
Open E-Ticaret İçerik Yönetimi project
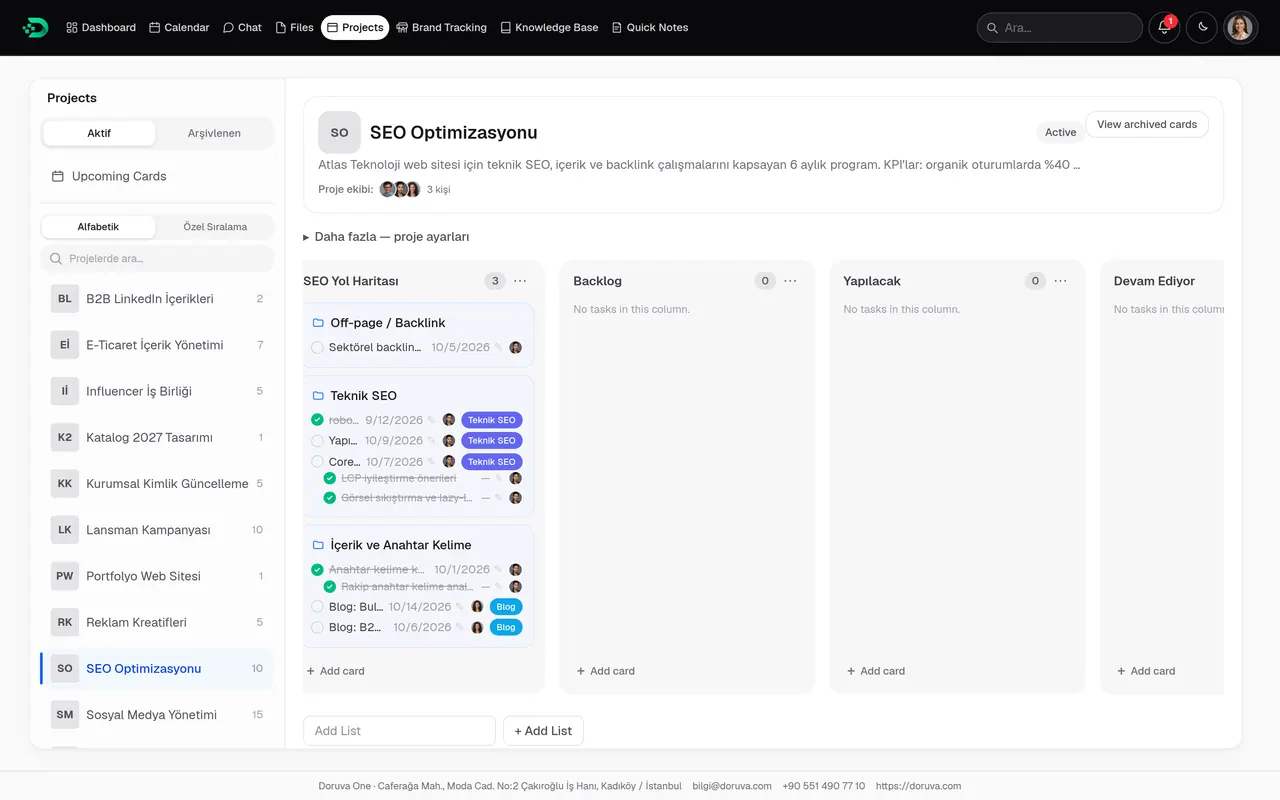157,345
